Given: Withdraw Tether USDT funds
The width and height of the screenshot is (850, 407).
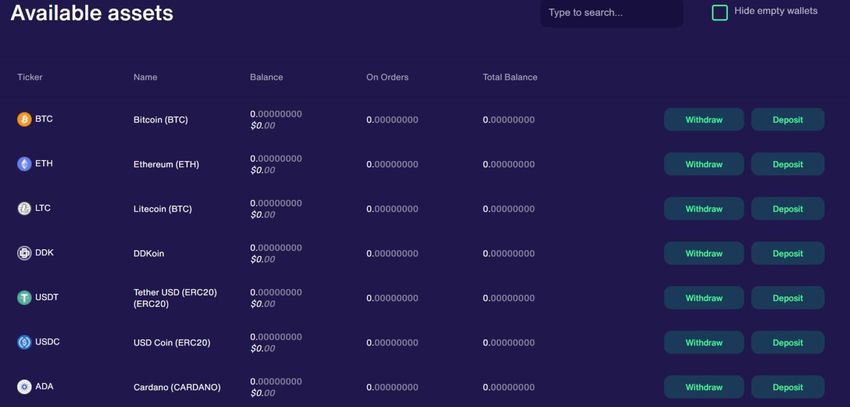Looking at the screenshot, I should point(704,298).
